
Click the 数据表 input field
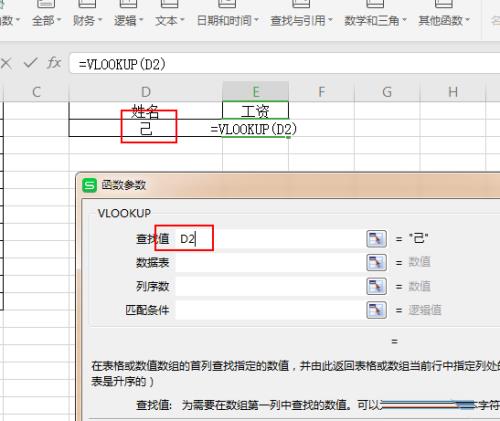tap(270, 263)
